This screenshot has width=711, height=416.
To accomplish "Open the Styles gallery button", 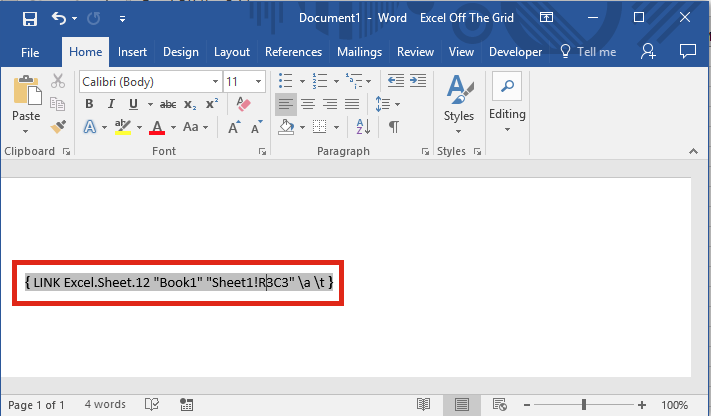I will pos(458,104).
